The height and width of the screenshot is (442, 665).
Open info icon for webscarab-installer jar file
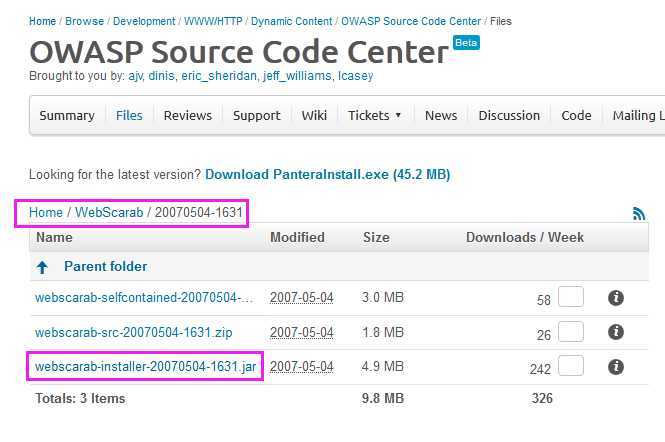click(616, 367)
